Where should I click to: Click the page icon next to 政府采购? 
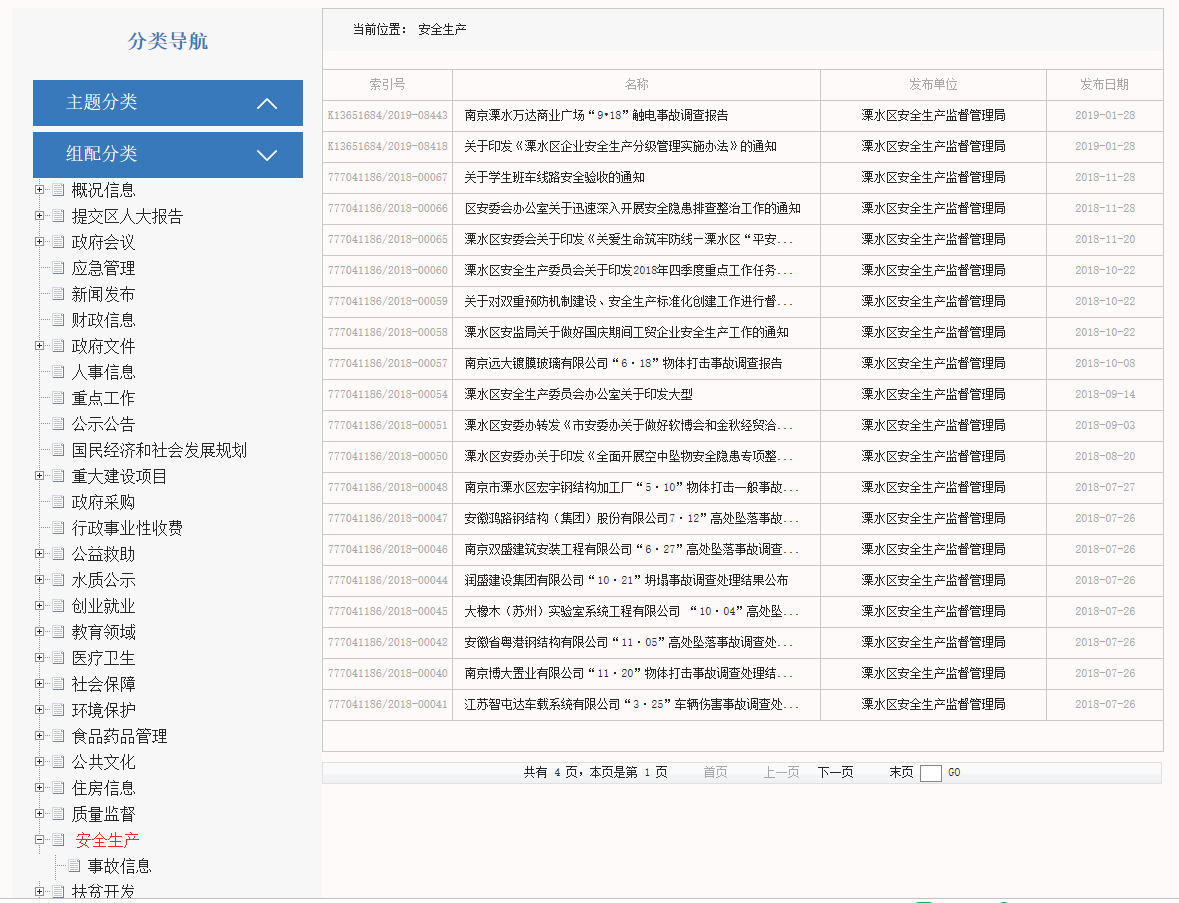58,502
